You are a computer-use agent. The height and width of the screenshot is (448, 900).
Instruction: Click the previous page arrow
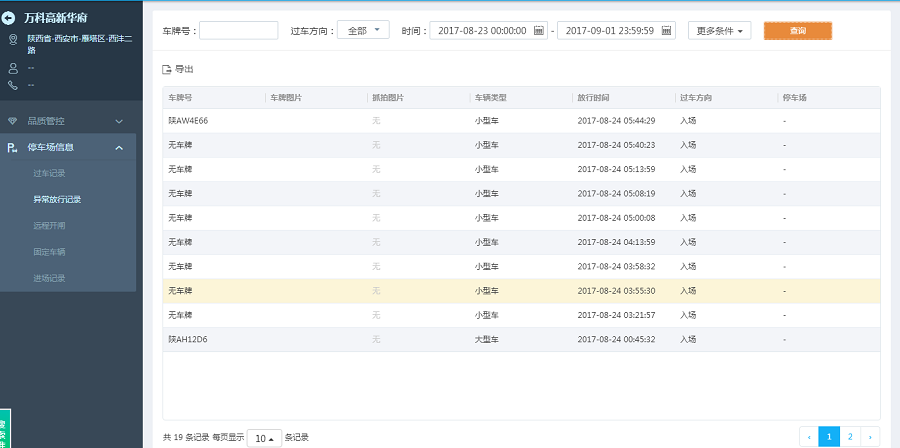[x=809, y=437]
